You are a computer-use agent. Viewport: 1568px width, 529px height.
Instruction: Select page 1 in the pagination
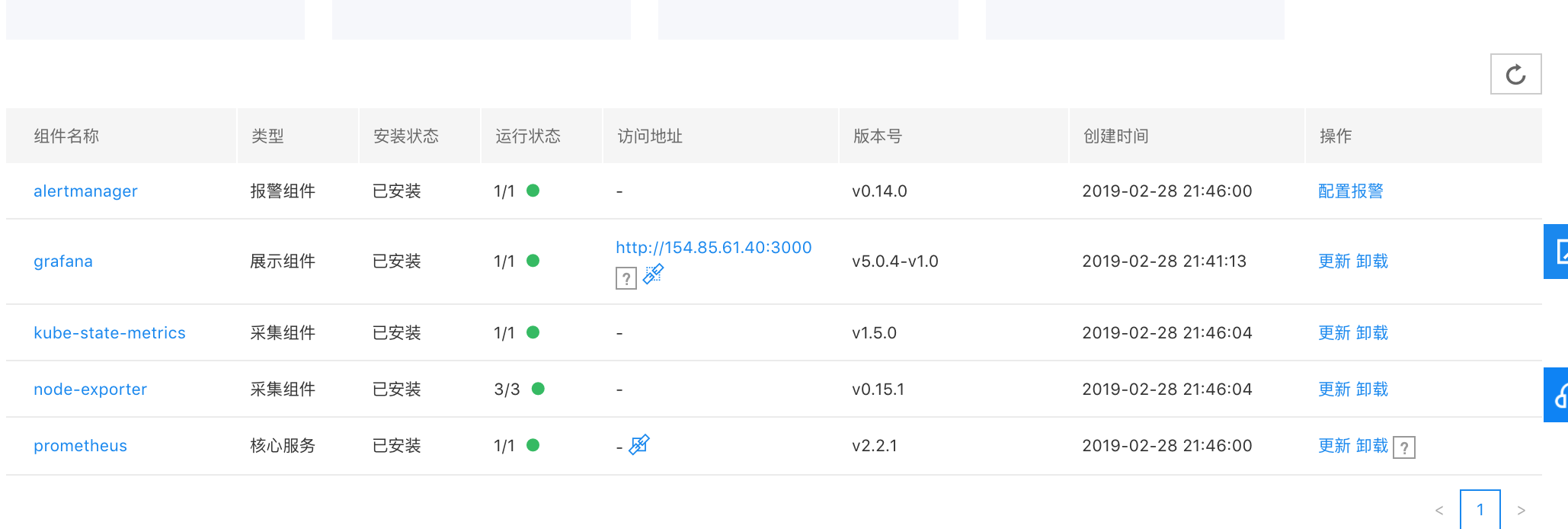coord(1480,509)
